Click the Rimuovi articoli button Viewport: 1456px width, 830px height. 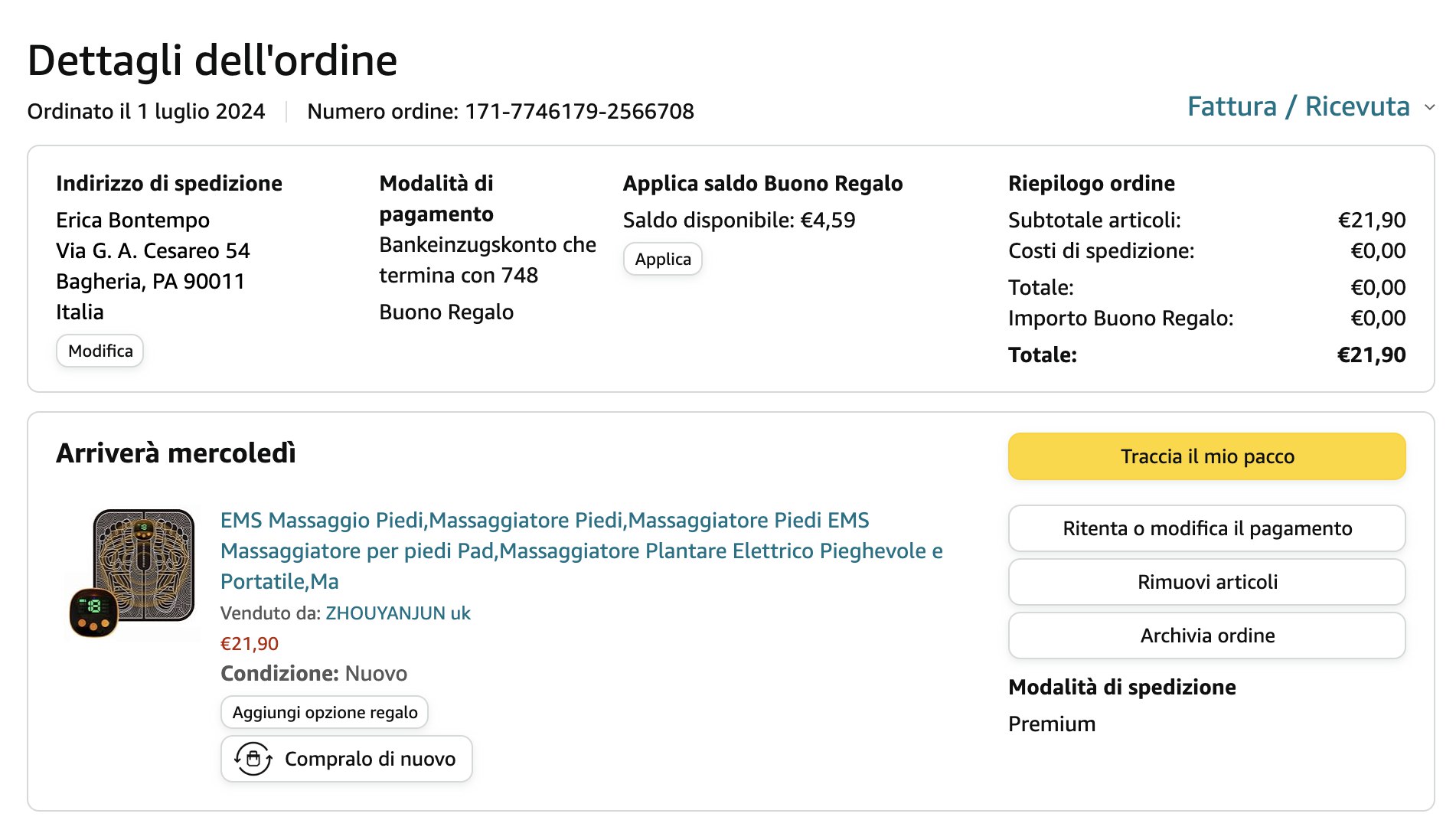pyautogui.click(x=1206, y=582)
